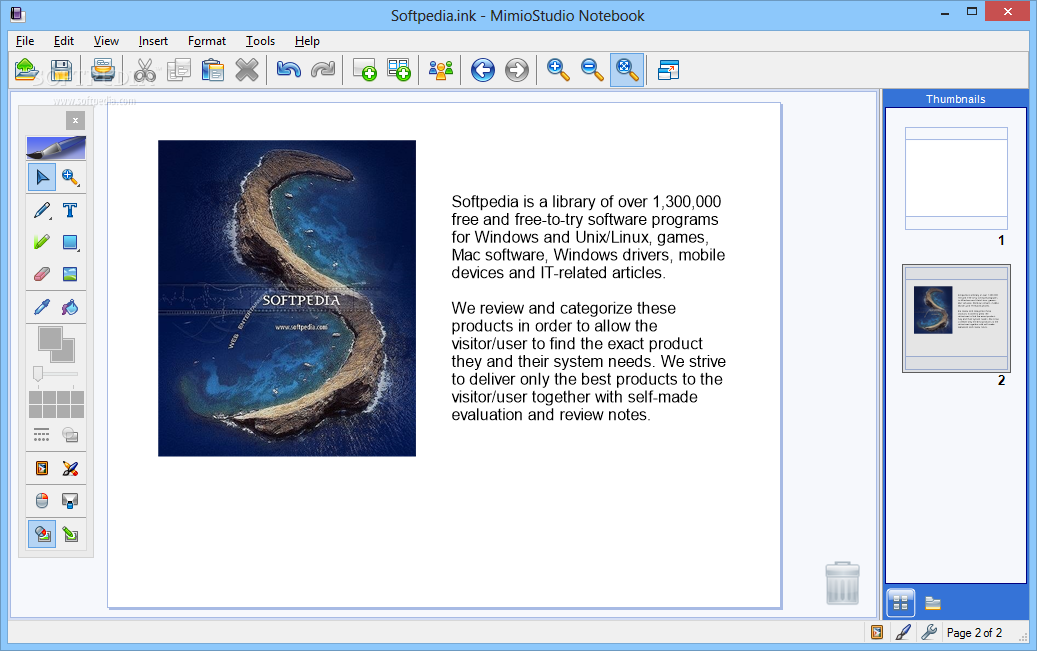Open the screen clipping tool
This screenshot has height=651, width=1037.
(70, 501)
